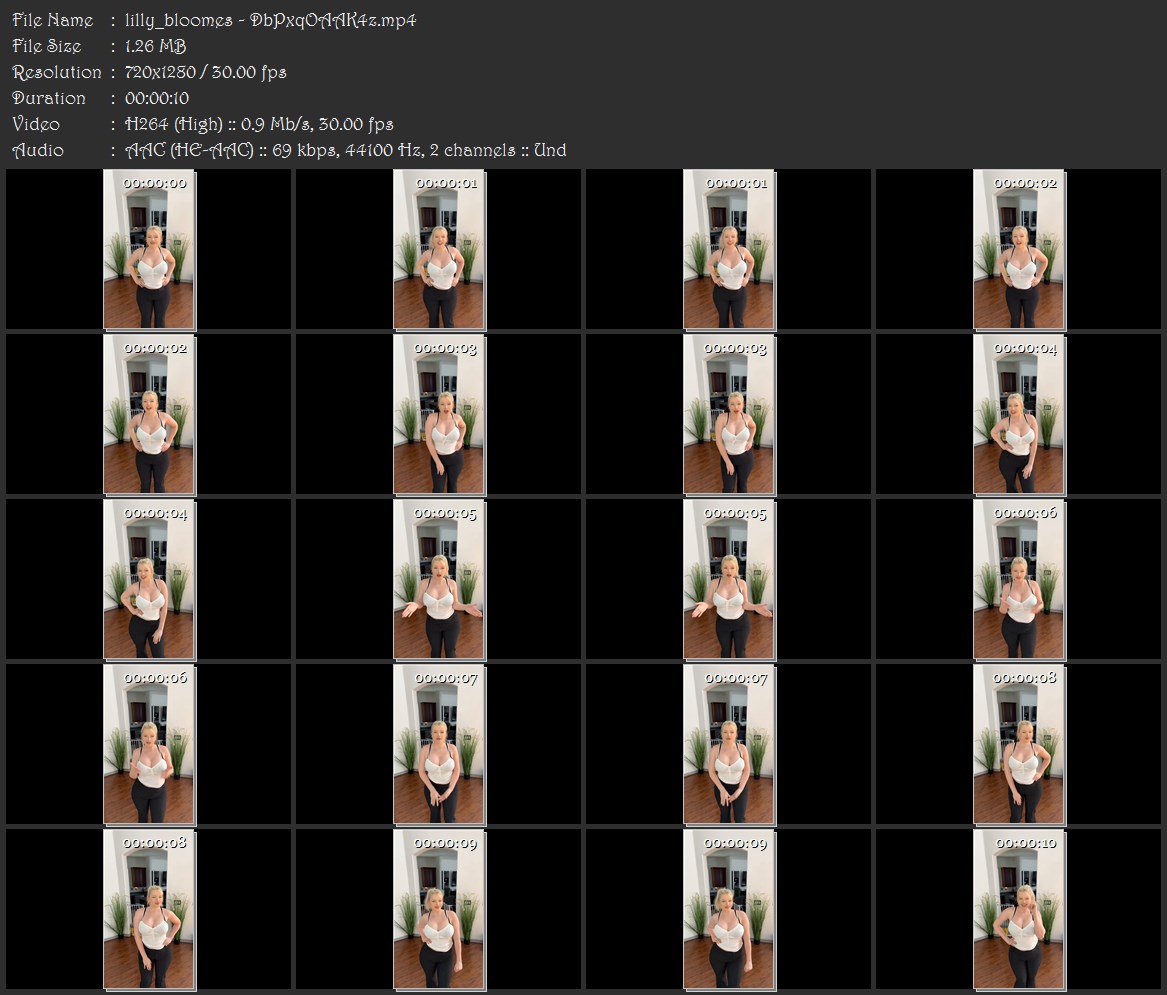Open the bottom-row frame stamped 00:00:08
This screenshot has height=995, width=1167.
point(149,910)
